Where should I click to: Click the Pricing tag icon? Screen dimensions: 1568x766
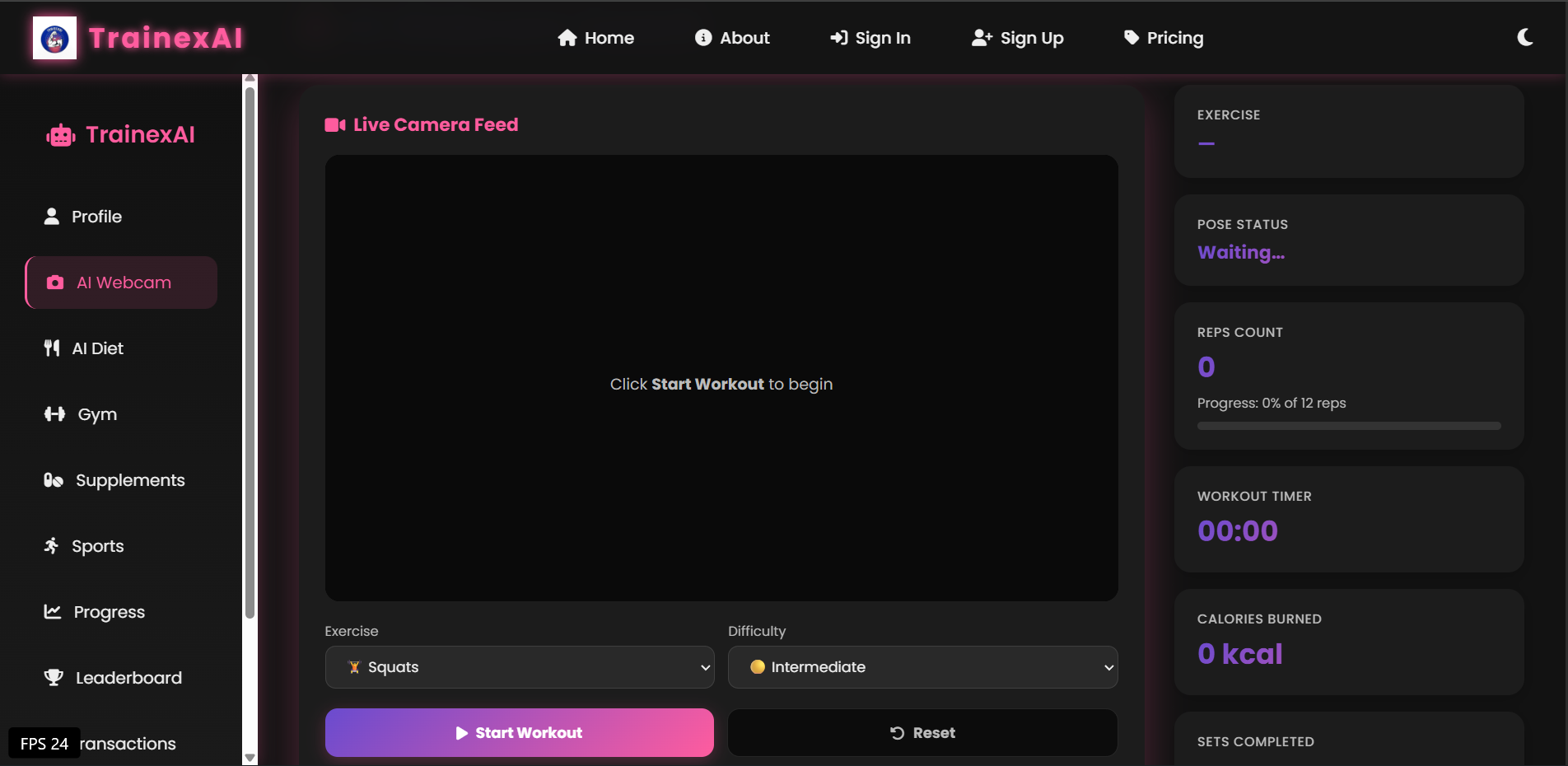point(1132,38)
